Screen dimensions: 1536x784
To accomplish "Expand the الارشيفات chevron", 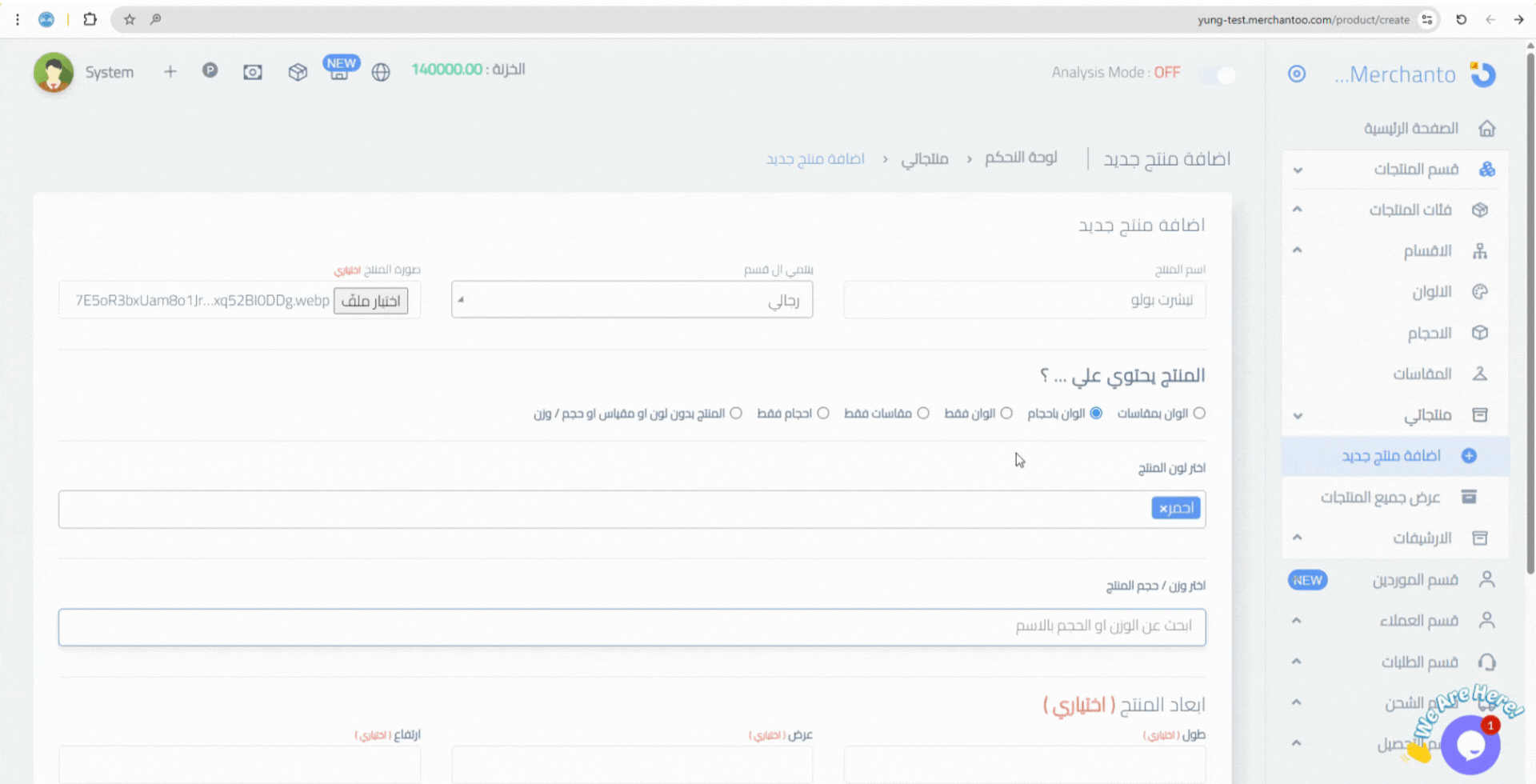I will tap(1298, 538).
